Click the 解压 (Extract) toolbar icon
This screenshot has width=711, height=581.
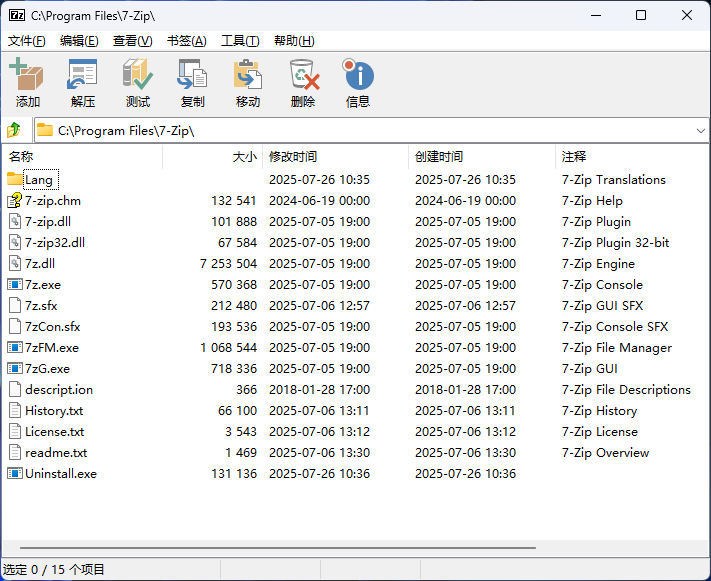(x=82, y=74)
